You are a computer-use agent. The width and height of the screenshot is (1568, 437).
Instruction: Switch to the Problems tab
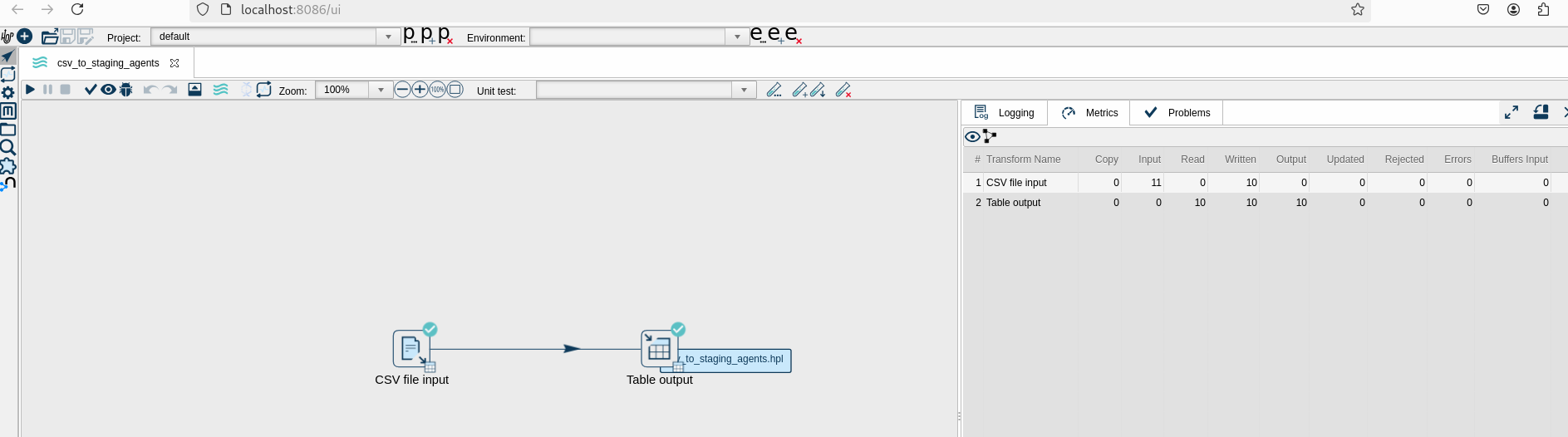tap(1177, 113)
